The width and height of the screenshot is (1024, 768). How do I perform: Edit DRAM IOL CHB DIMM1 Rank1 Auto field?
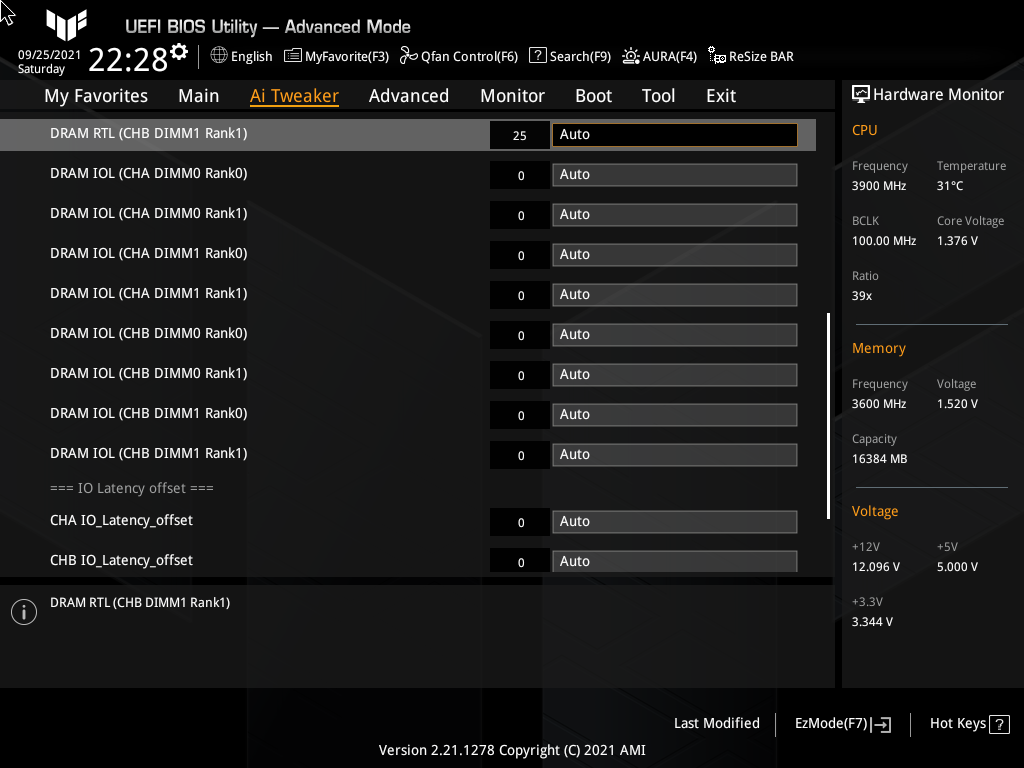[x=675, y=455]
